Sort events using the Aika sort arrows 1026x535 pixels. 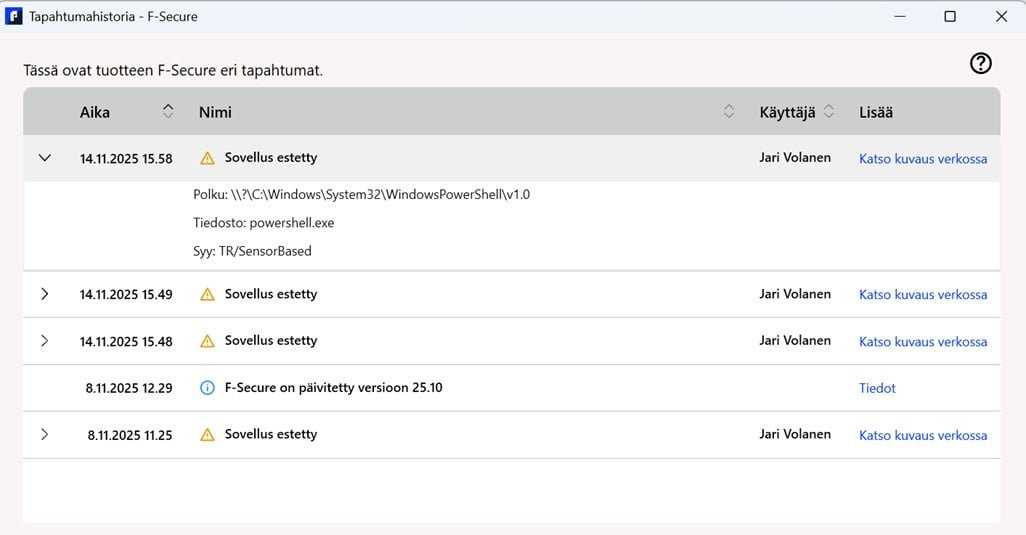coord(168,111)
